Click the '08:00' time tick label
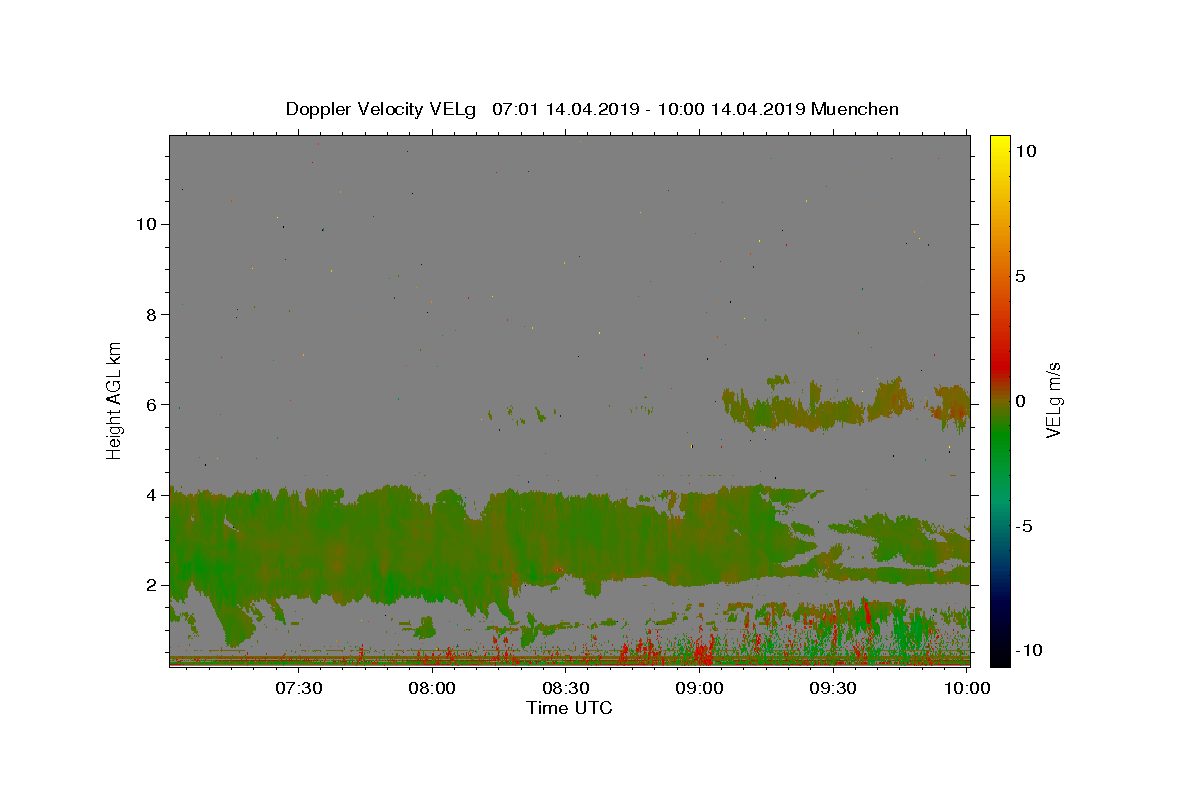Screen dimensions: 1200x800 tap(432, 688)
